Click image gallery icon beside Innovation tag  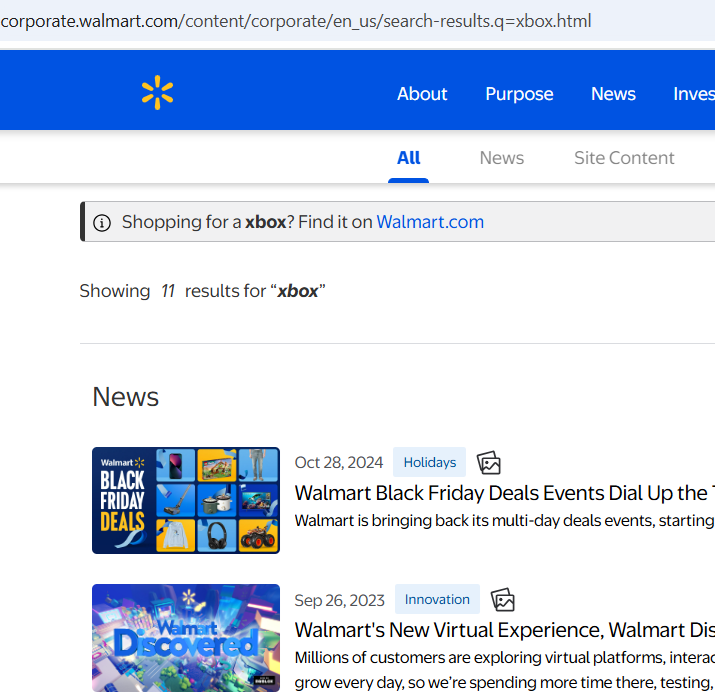pos(503,600)
